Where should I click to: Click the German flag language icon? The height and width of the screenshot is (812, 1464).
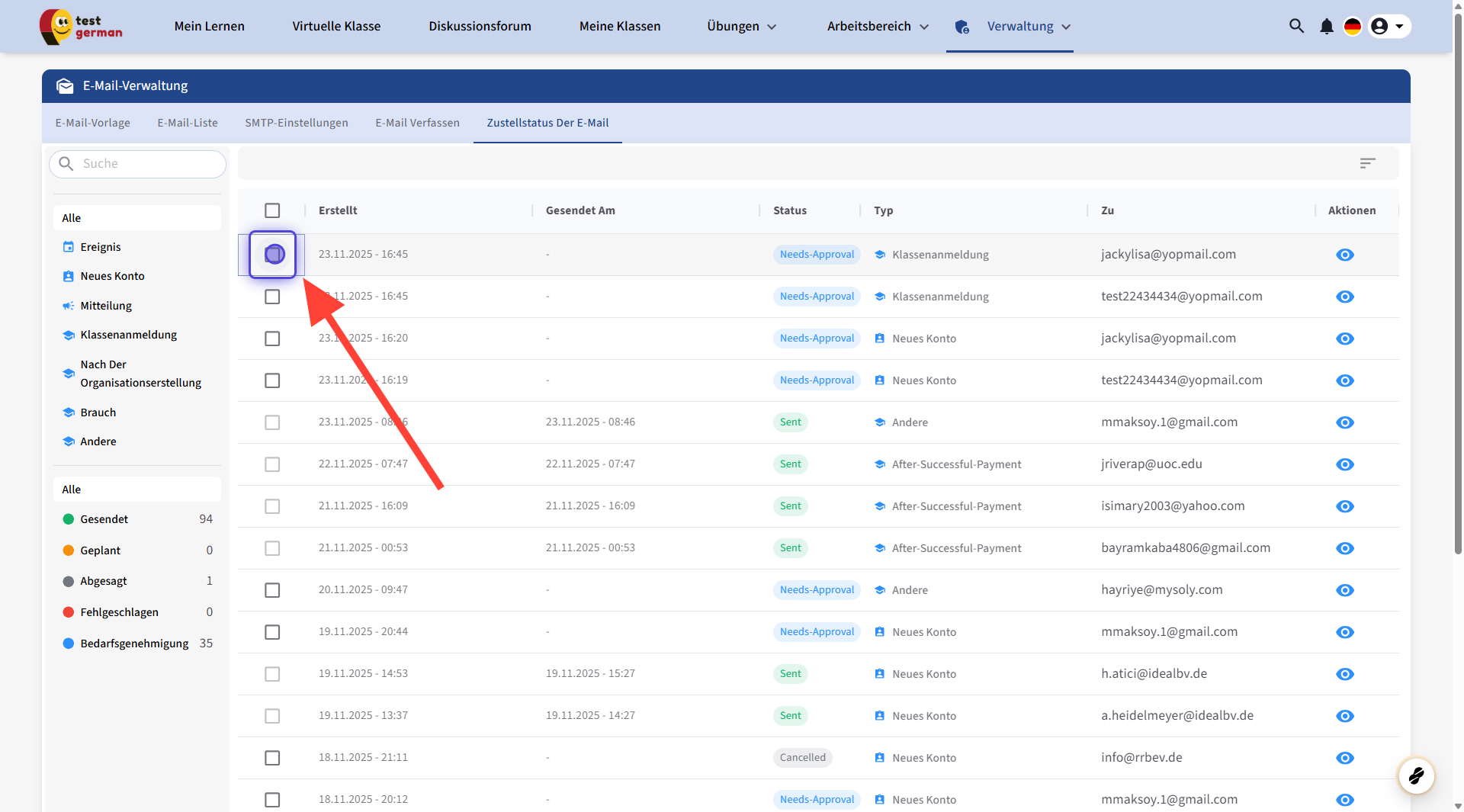[1353, 27]
